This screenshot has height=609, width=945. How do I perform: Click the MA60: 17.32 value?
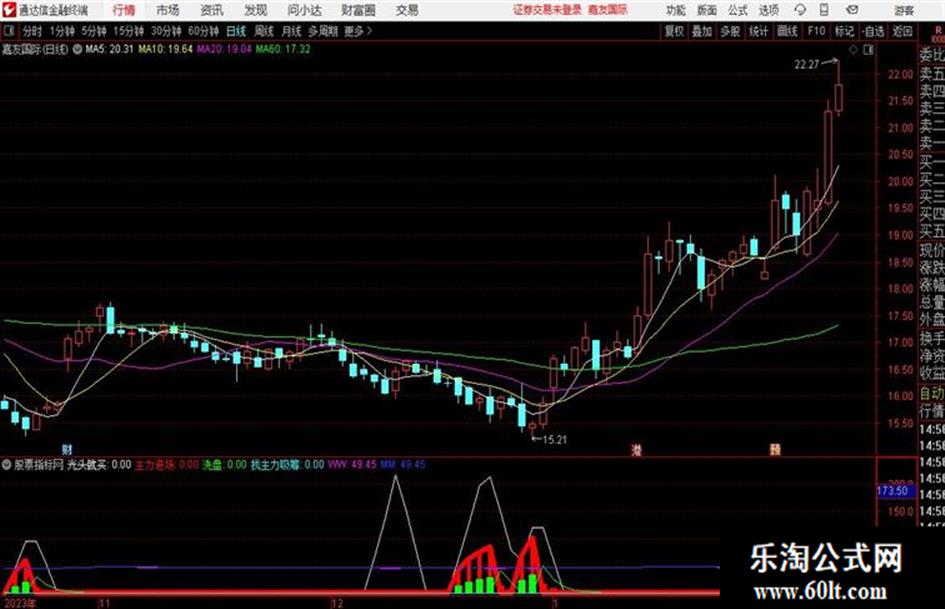(283, 49)
